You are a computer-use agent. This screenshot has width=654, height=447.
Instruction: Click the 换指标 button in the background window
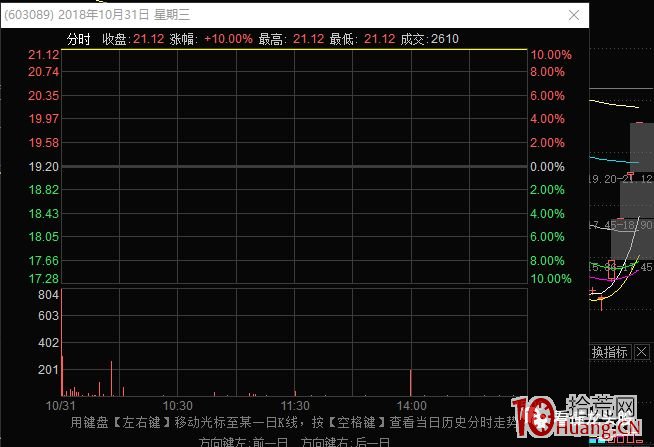click(610, 352)
